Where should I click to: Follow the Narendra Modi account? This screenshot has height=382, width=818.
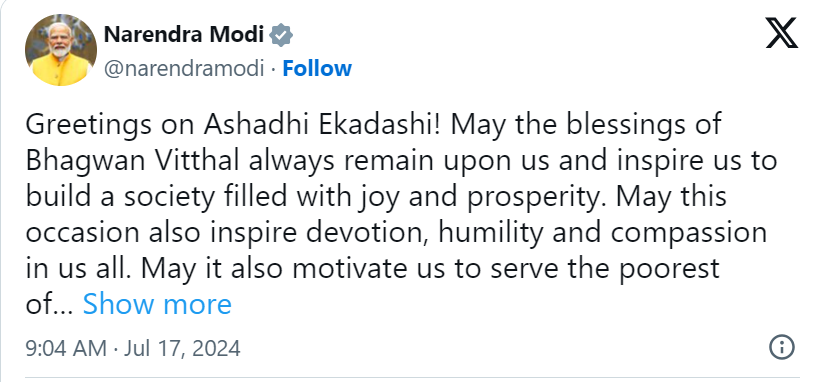coord(317,68)
